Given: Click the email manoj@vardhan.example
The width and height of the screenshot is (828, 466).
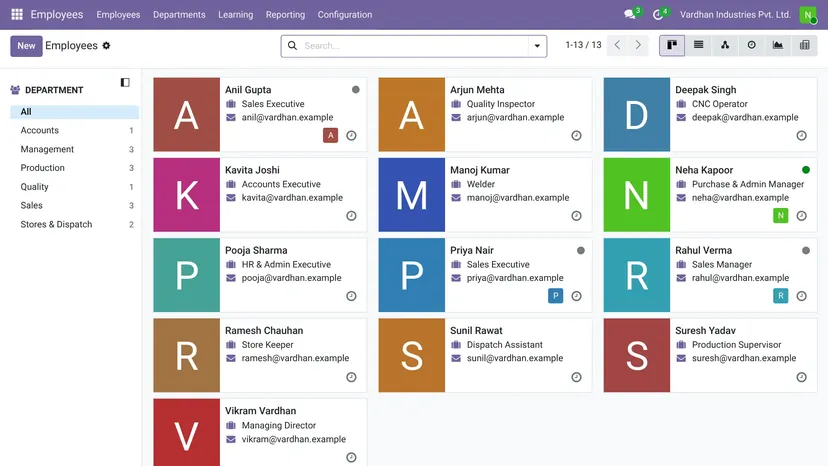Looking at the screenshot, I should pyautogui.click(x=518, y=198).
